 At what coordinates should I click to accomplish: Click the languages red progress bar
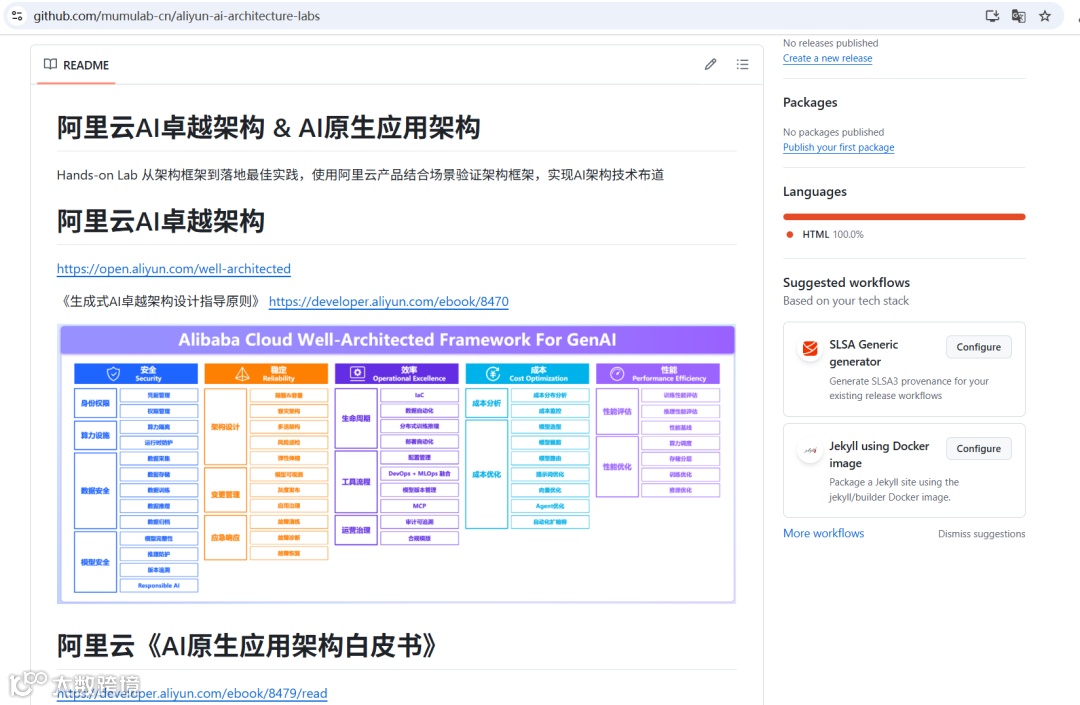[x=904, y=217]
